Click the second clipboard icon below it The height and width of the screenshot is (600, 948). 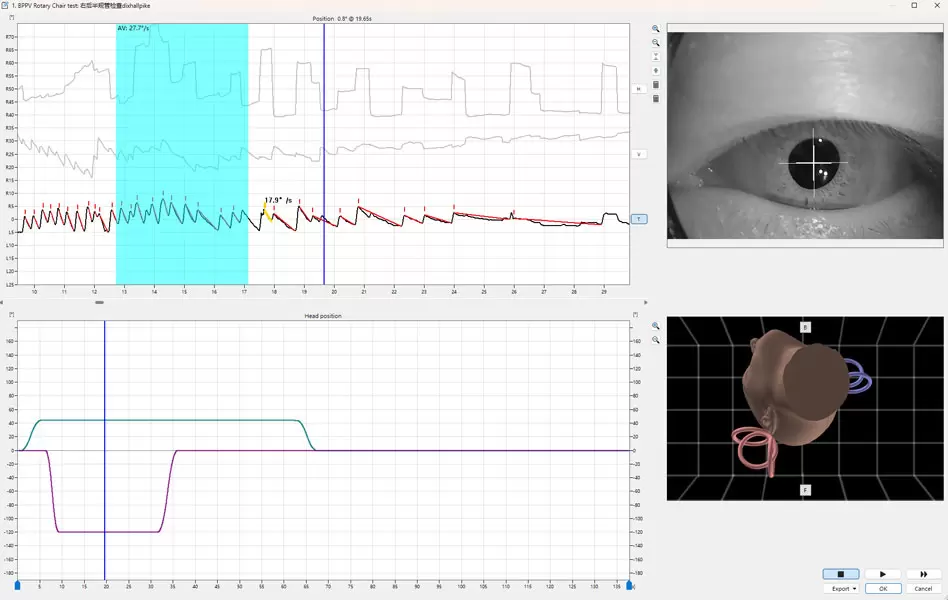tap(655, 100)
